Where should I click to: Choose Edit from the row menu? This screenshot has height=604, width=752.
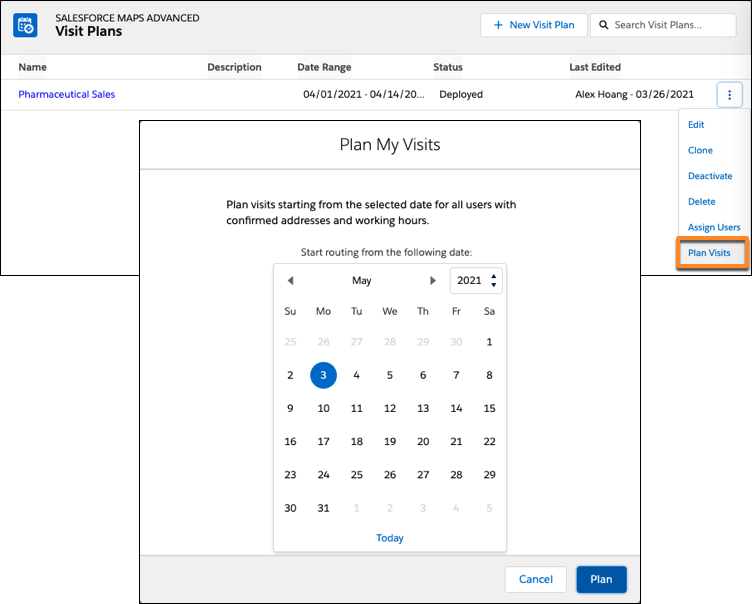(696, 125)
